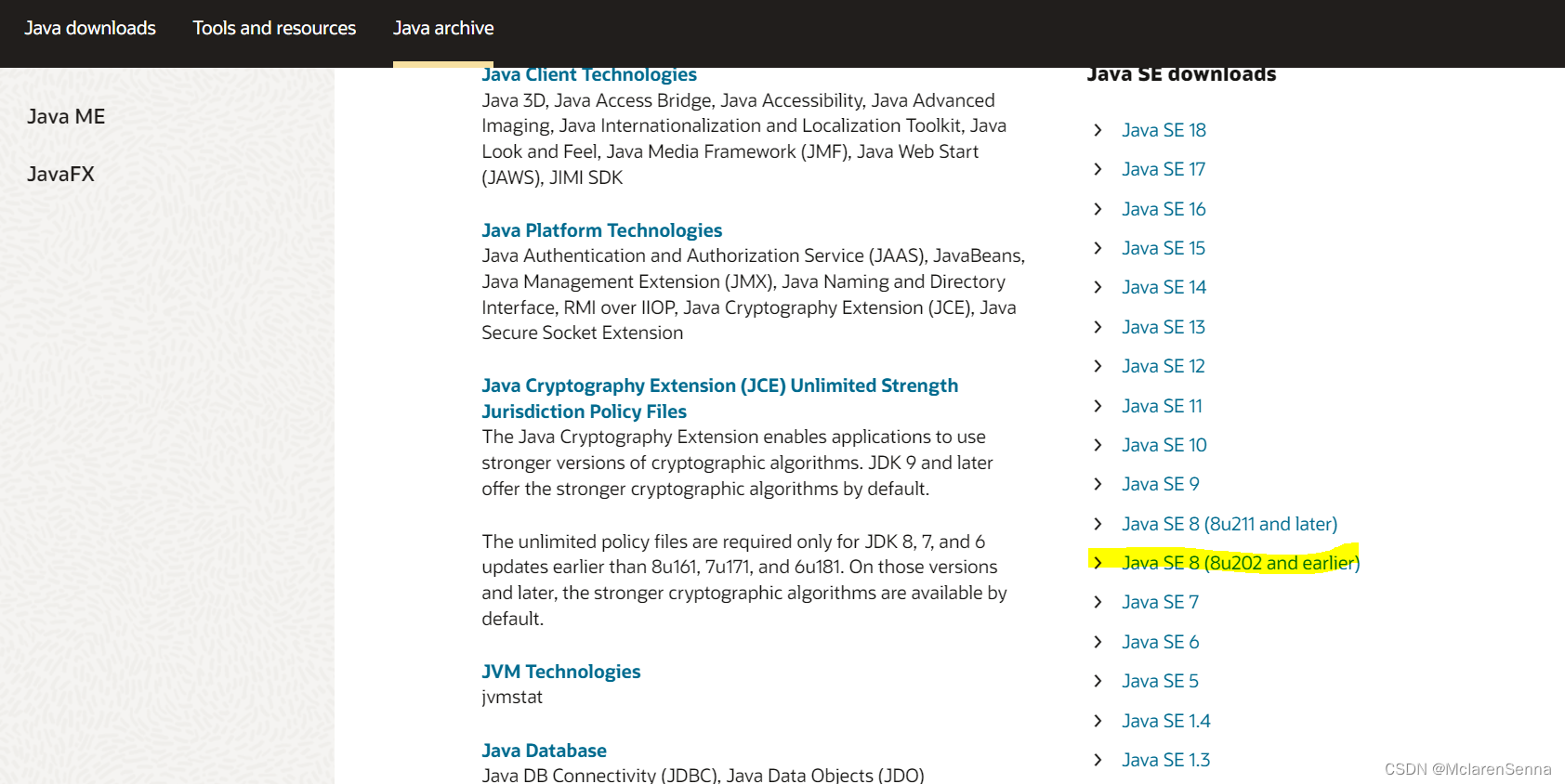
Task: Open the Java SE 1.3 link
Action: click(x=1166, y=760)
